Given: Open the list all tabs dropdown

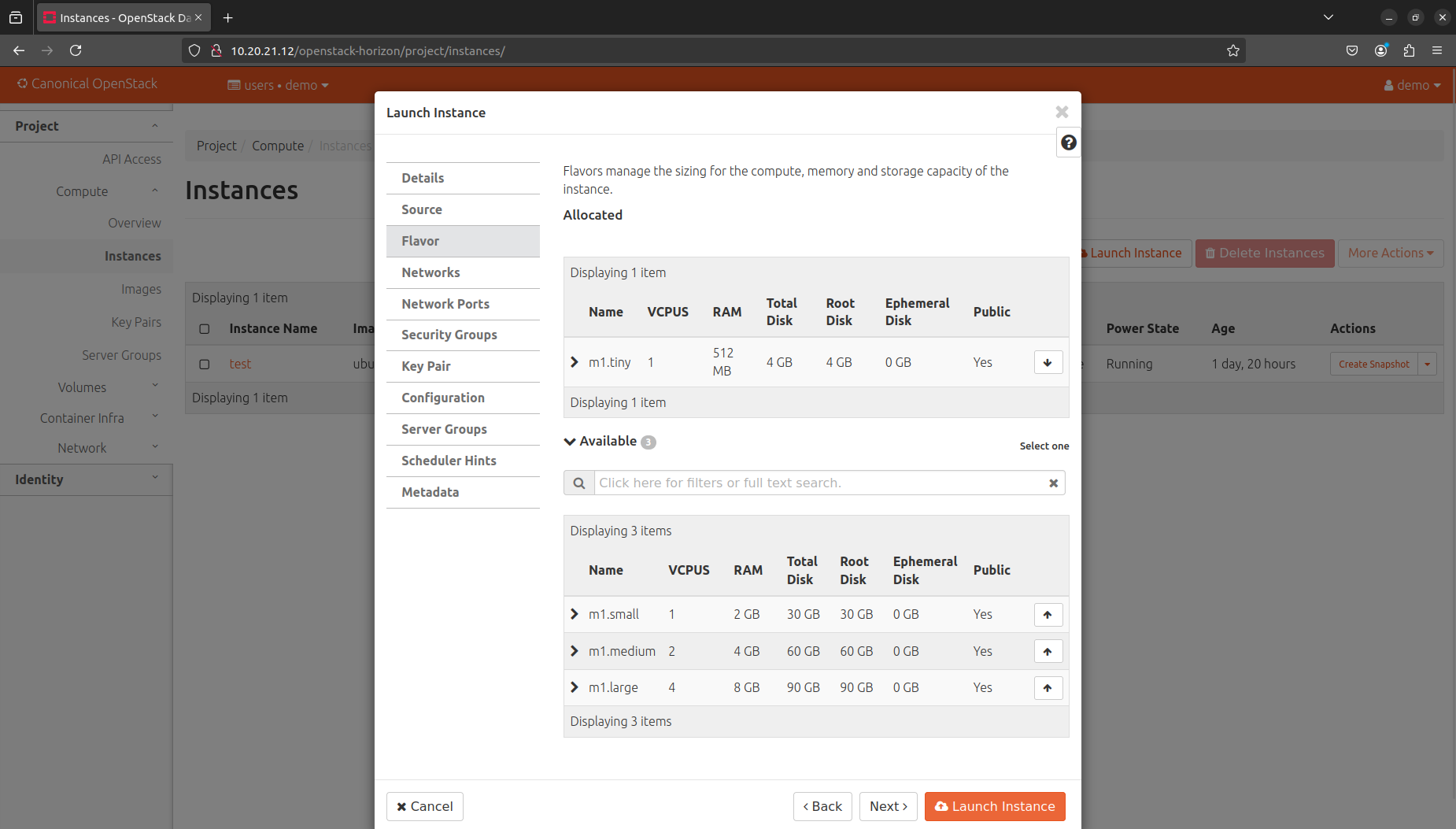Looking at the screenshot, I should (1329, 17).
